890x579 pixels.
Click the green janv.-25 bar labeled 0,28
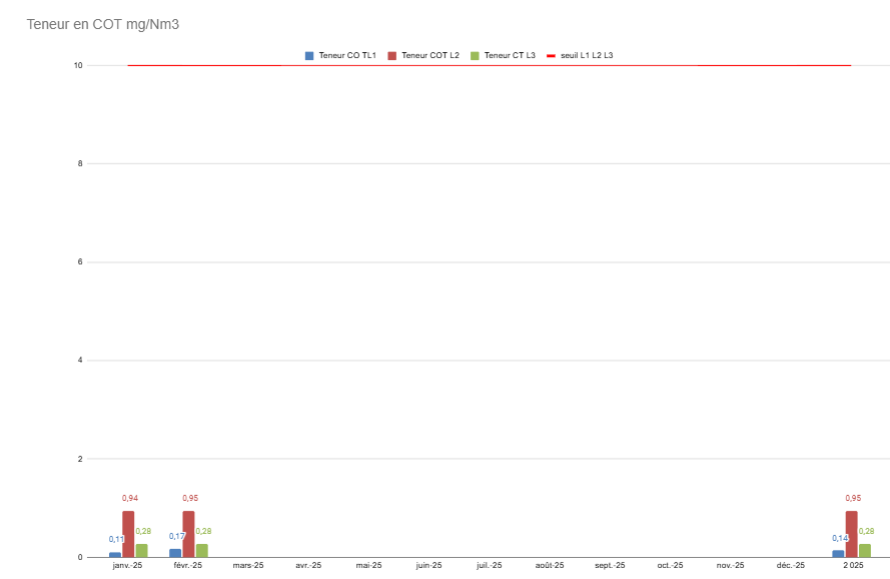tap(141, 551)
